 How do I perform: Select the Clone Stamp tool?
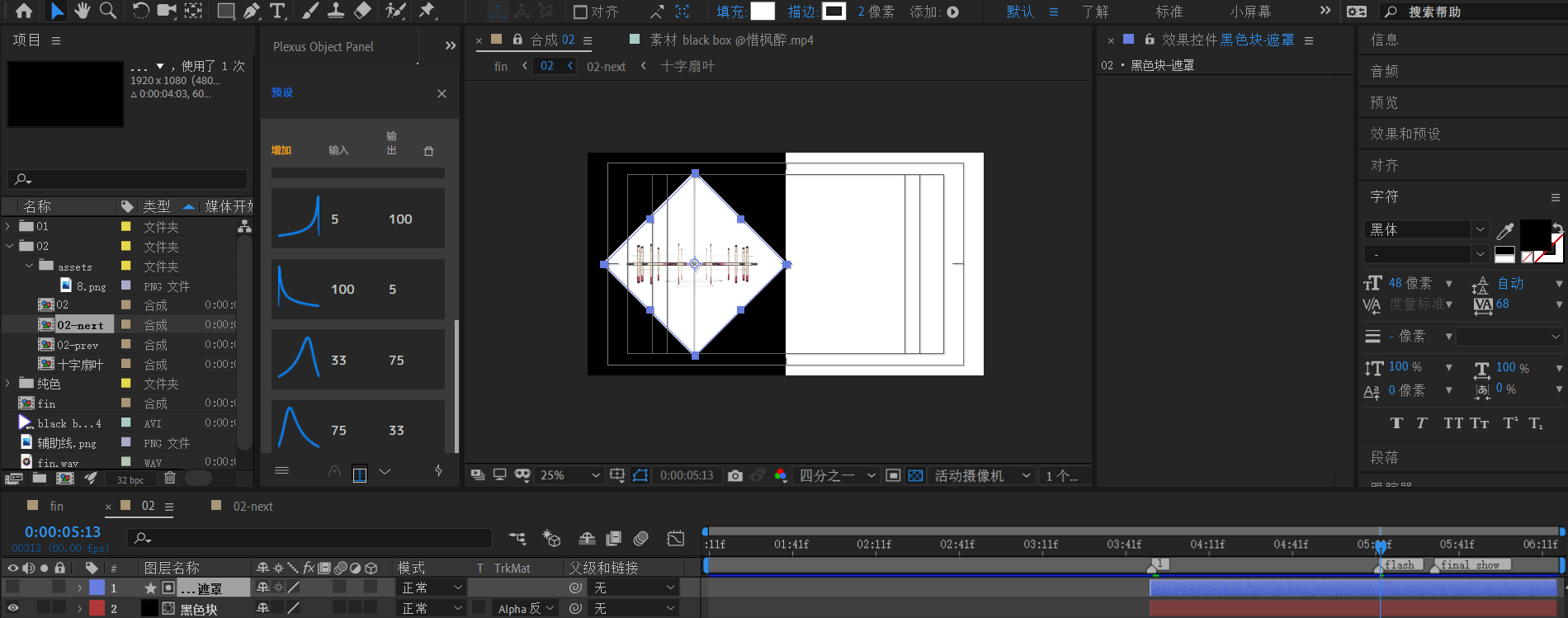point(336,11)
